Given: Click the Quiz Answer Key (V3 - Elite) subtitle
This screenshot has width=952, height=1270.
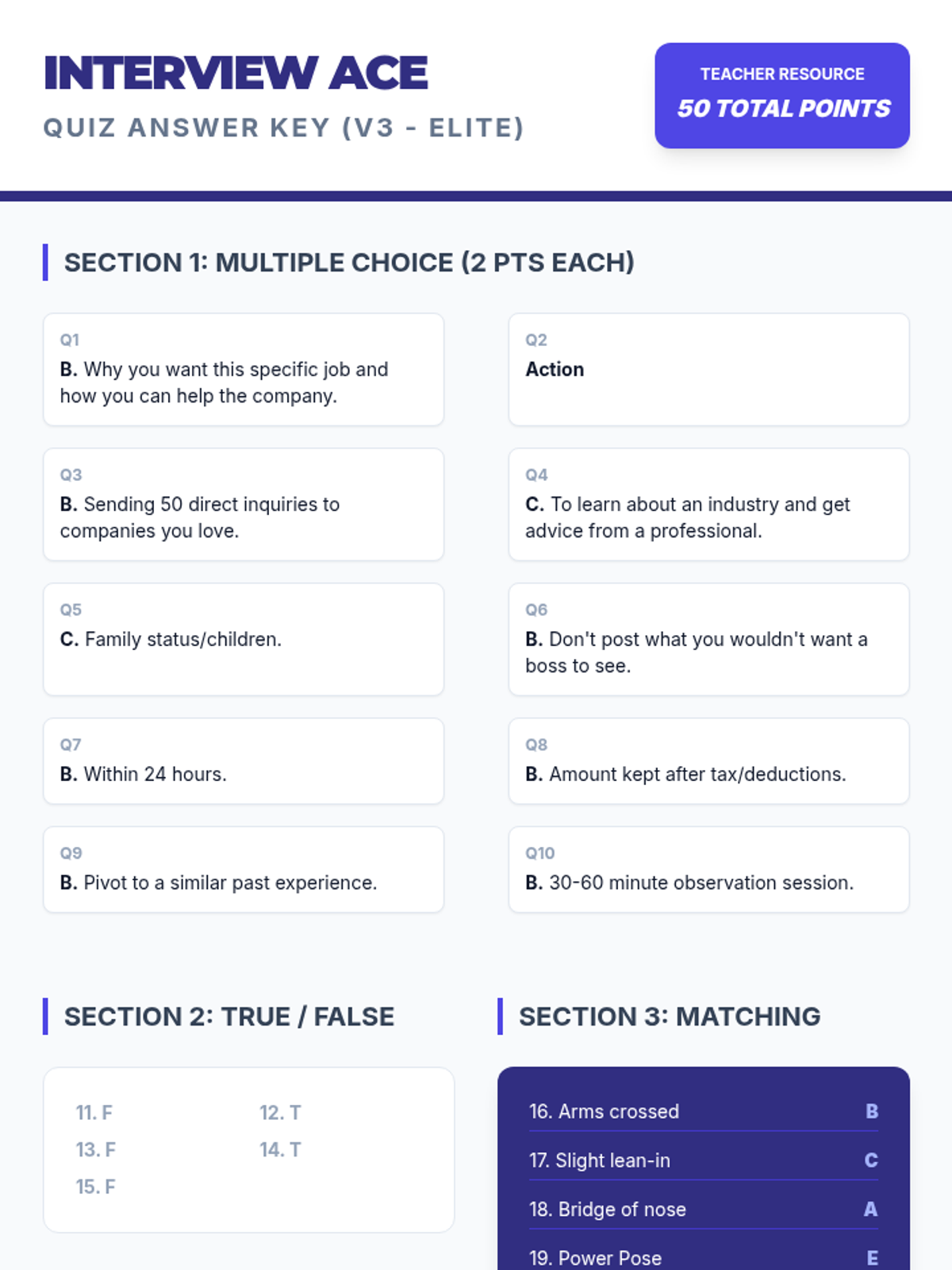Looking at the screenshot, I should 283,128.
